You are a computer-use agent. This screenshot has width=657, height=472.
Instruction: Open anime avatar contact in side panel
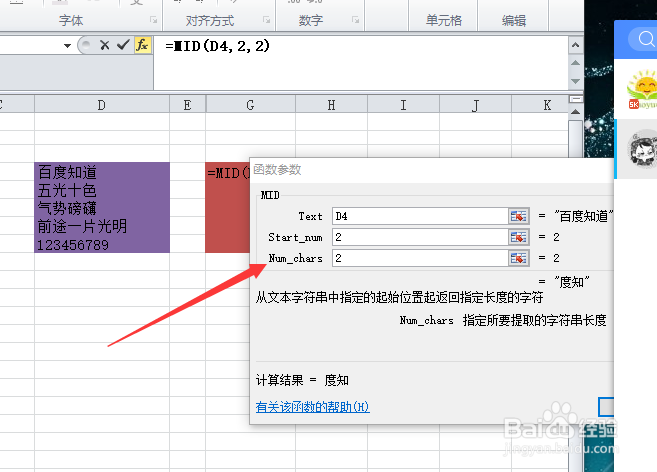pos(642,149)
